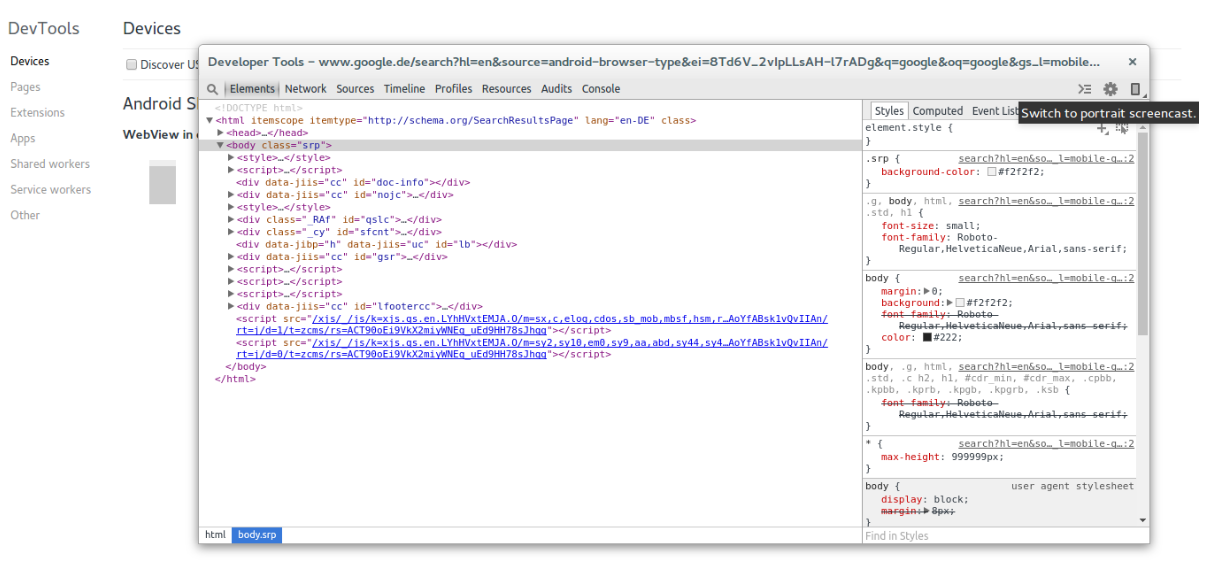Select Devices in the background sidebar
The image size is (1205, 569).
point(30,61)
